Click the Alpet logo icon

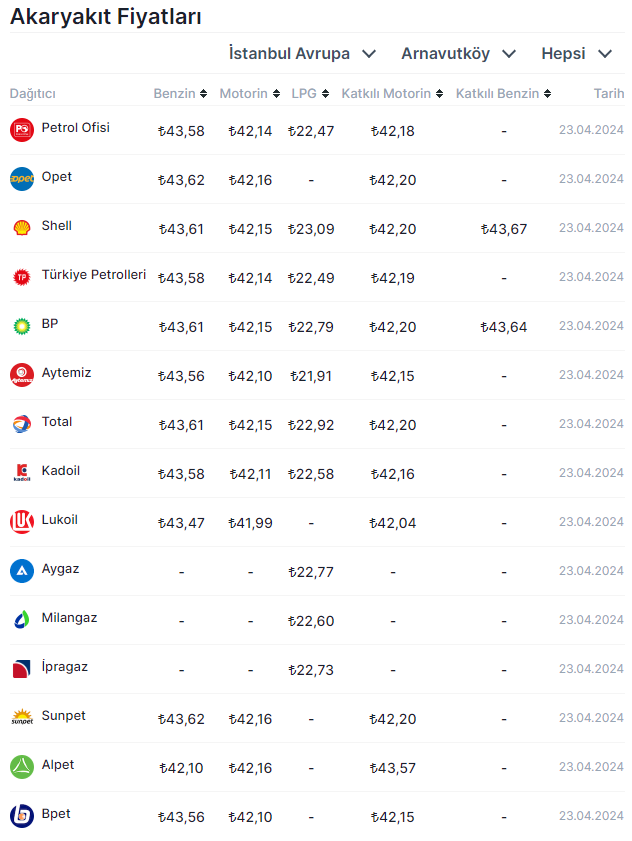(22, 767)
